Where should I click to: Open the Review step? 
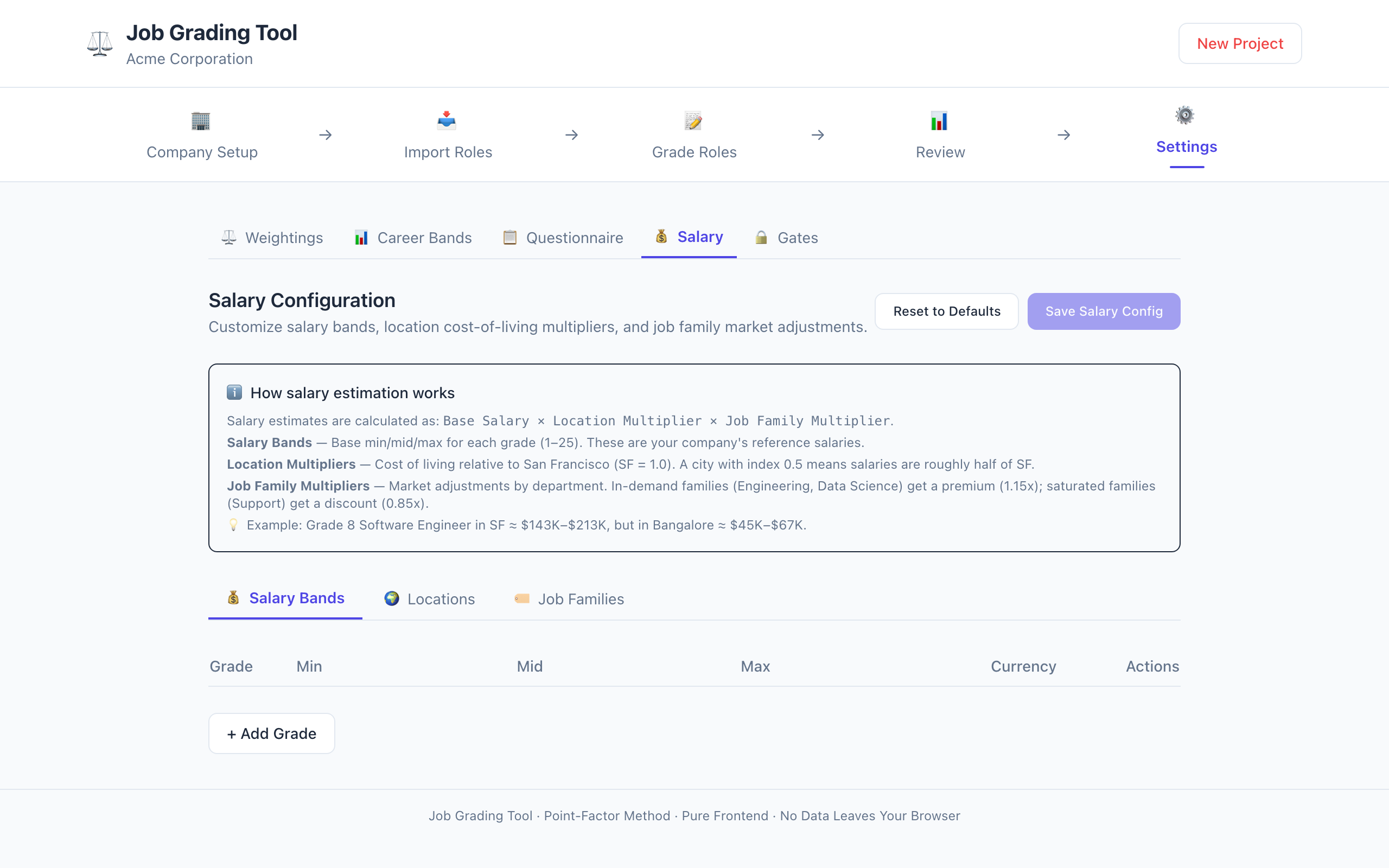tap(940, 135)
